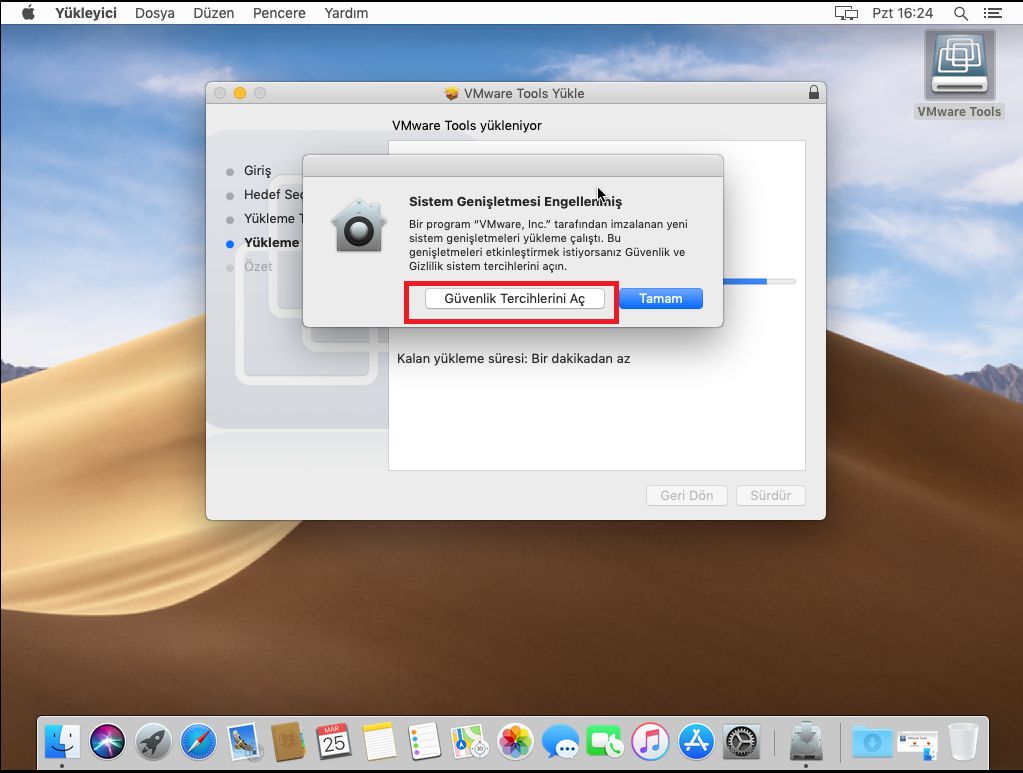This screenshot has height=773, width=1023.
Task: Click the VMware Tools yükleniyor heading
Action: 466,125
